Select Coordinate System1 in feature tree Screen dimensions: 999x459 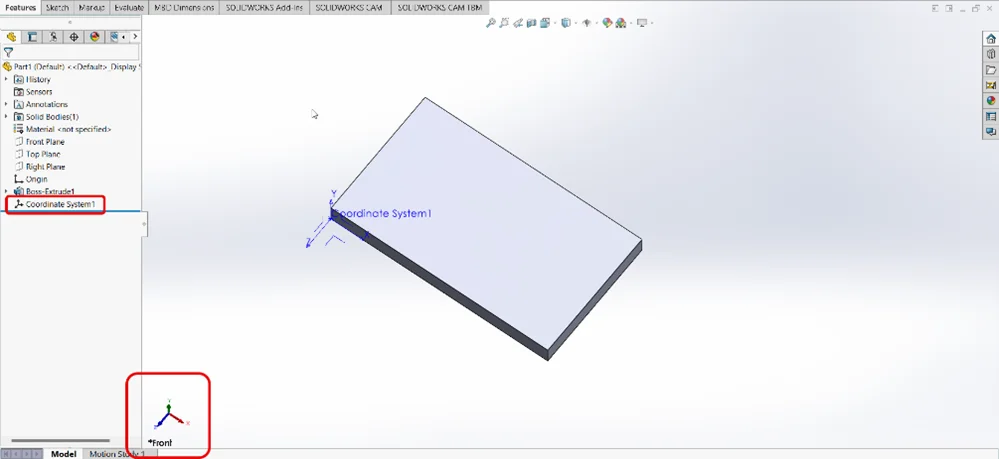[x=60, y=204]
